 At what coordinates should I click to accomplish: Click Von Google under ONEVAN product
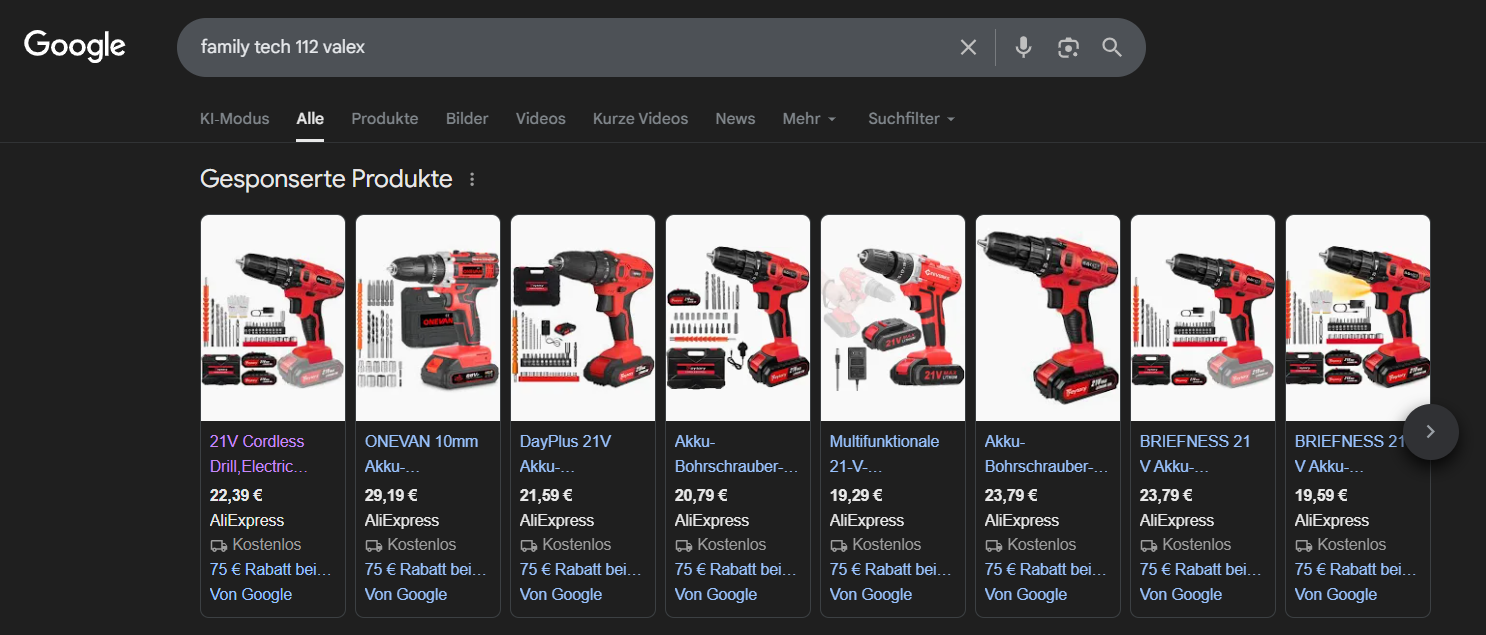pos(406,594)
